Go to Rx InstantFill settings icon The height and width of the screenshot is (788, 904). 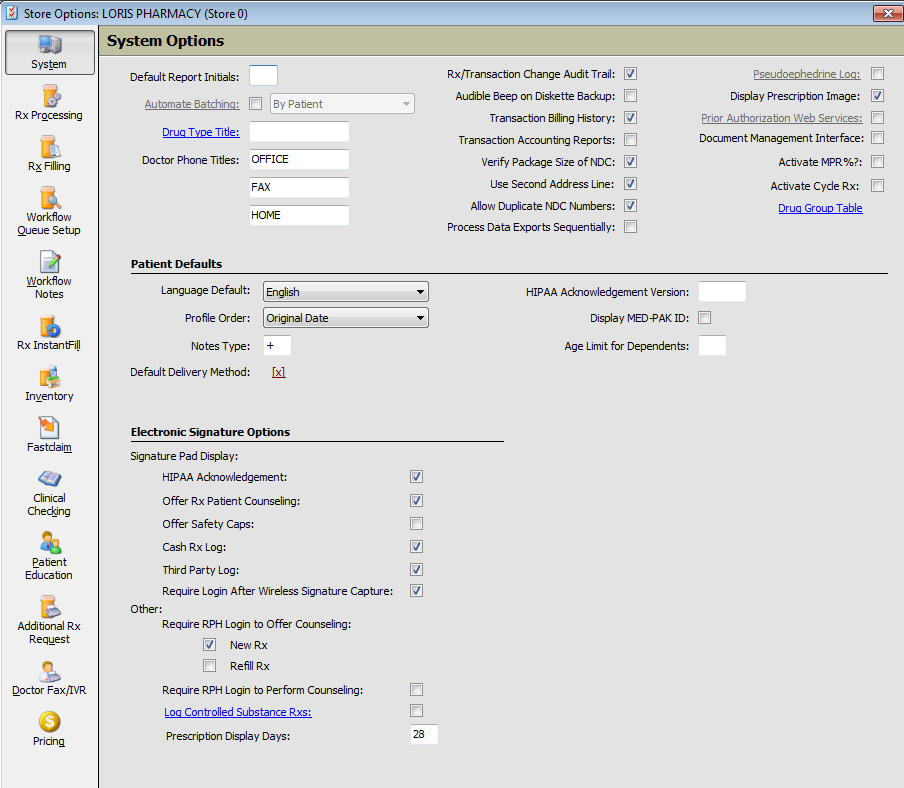pos(49,326)
